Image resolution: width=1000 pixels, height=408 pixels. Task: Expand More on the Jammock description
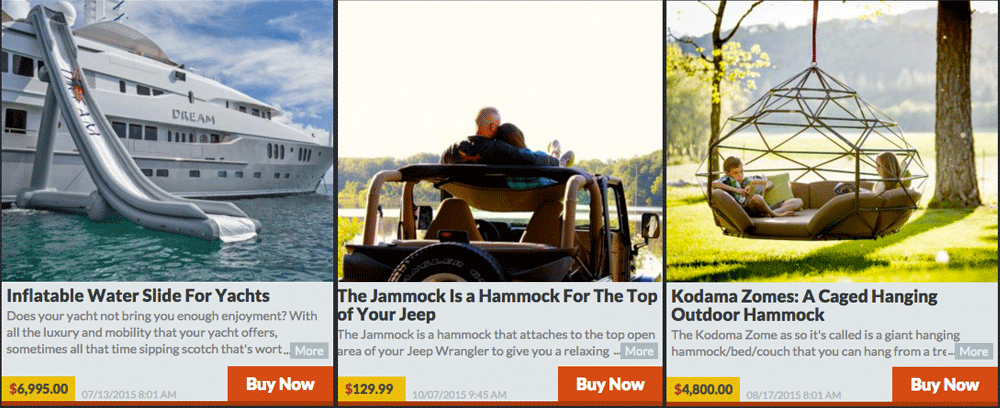pos(639,351)
